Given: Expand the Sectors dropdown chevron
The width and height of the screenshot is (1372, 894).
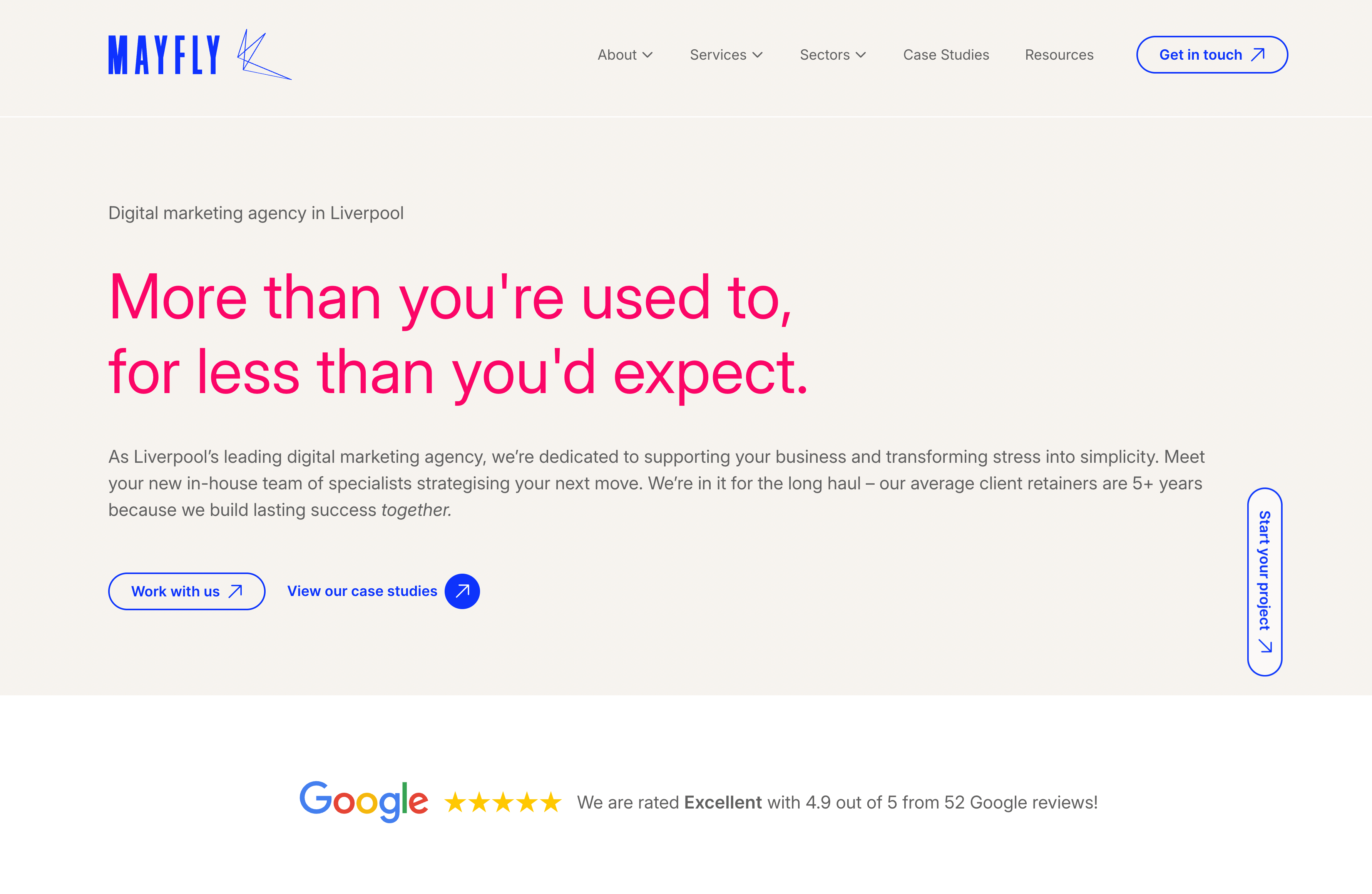Looking at the screenshot, I should [x=861, y=55].
